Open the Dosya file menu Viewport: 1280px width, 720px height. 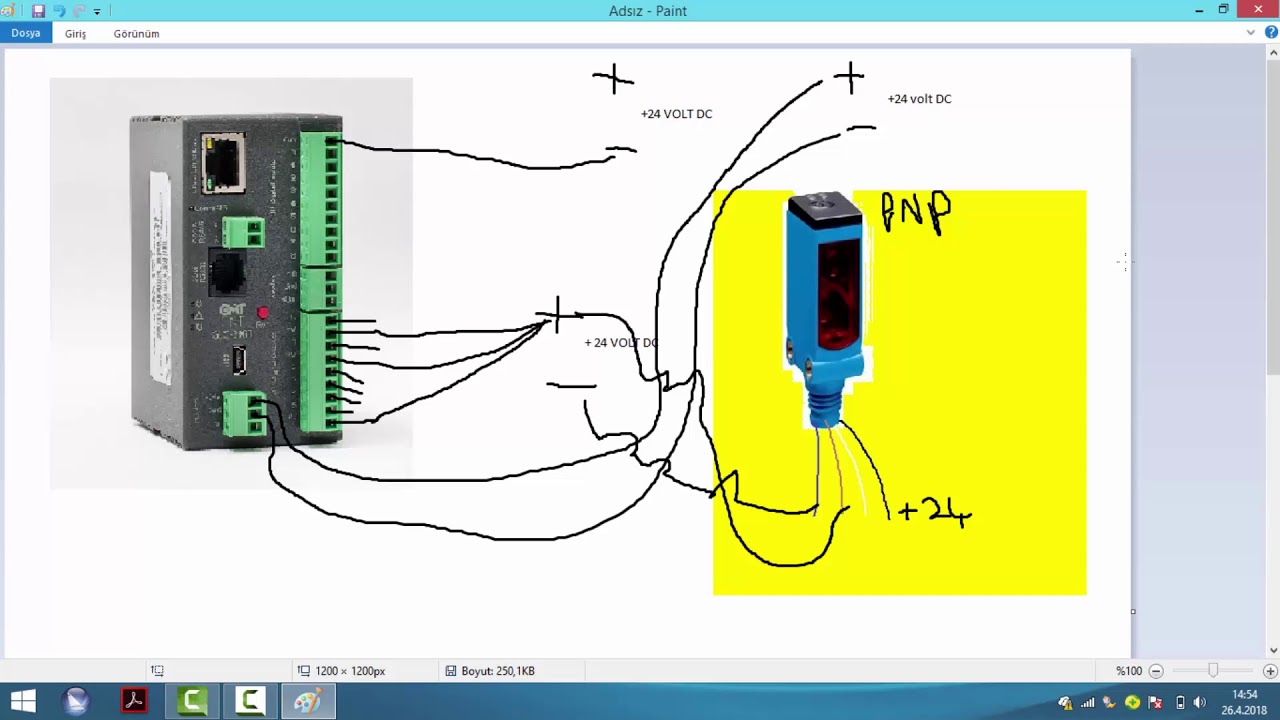point(26,33)
